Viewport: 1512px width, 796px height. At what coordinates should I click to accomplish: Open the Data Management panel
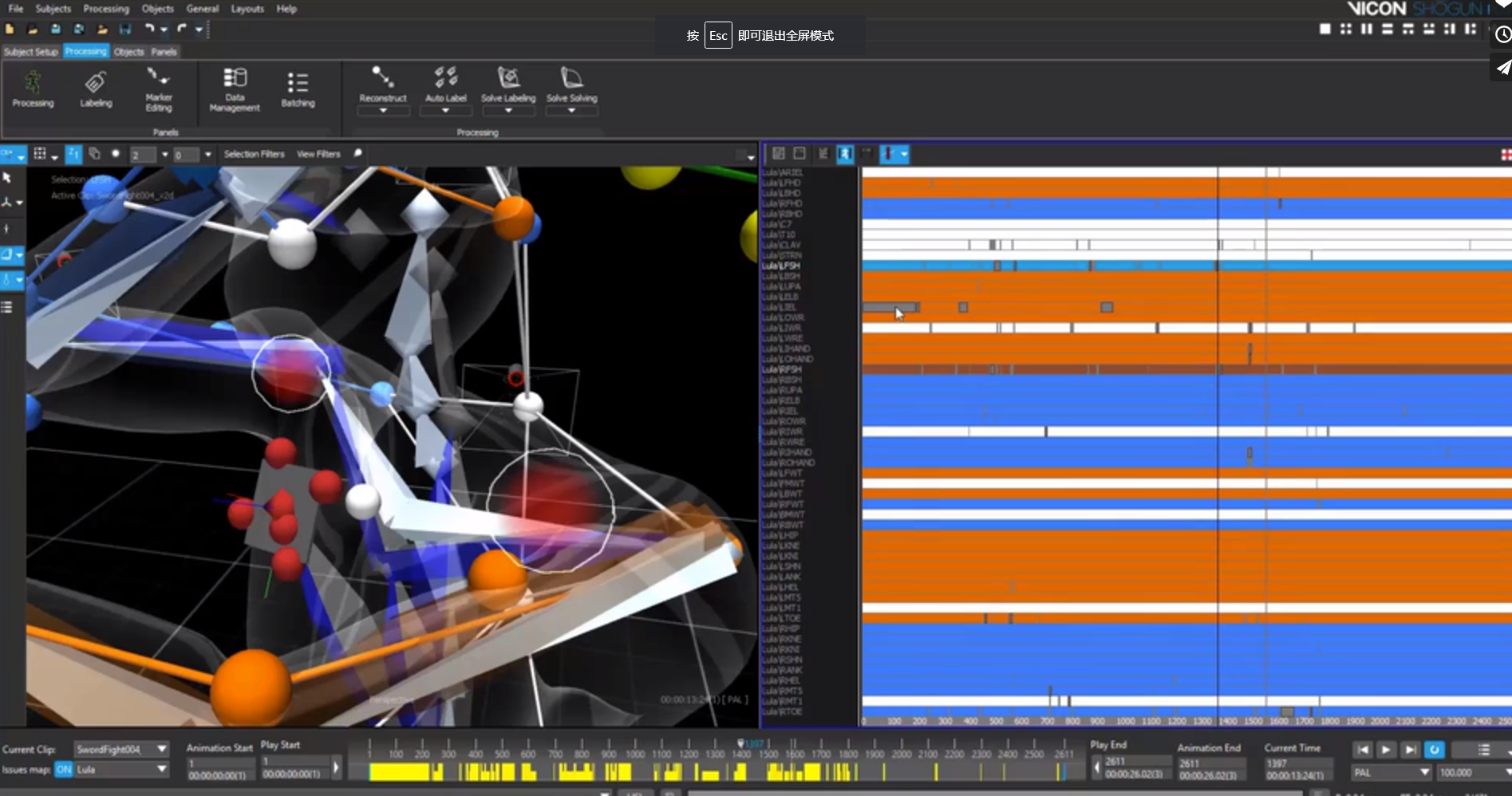click(235, 88)
